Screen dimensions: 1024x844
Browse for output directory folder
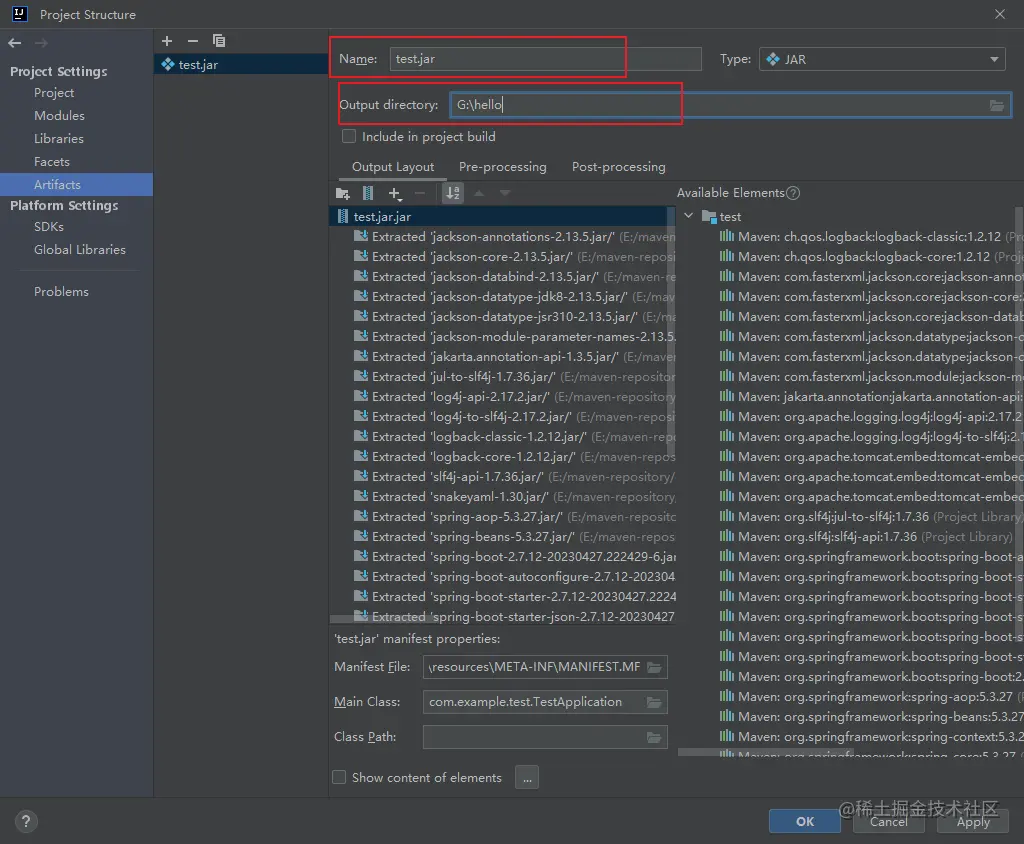[997, 105]
